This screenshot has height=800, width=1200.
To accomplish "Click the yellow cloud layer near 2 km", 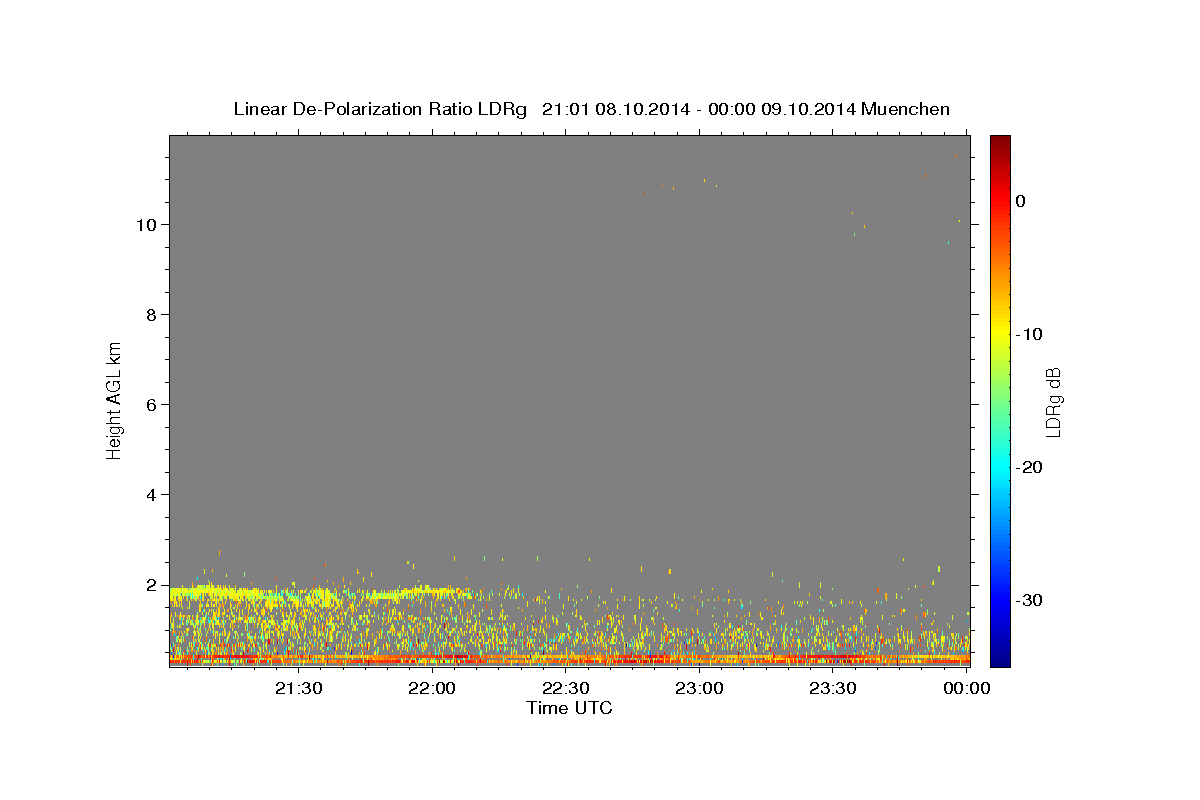I will 320,595.
